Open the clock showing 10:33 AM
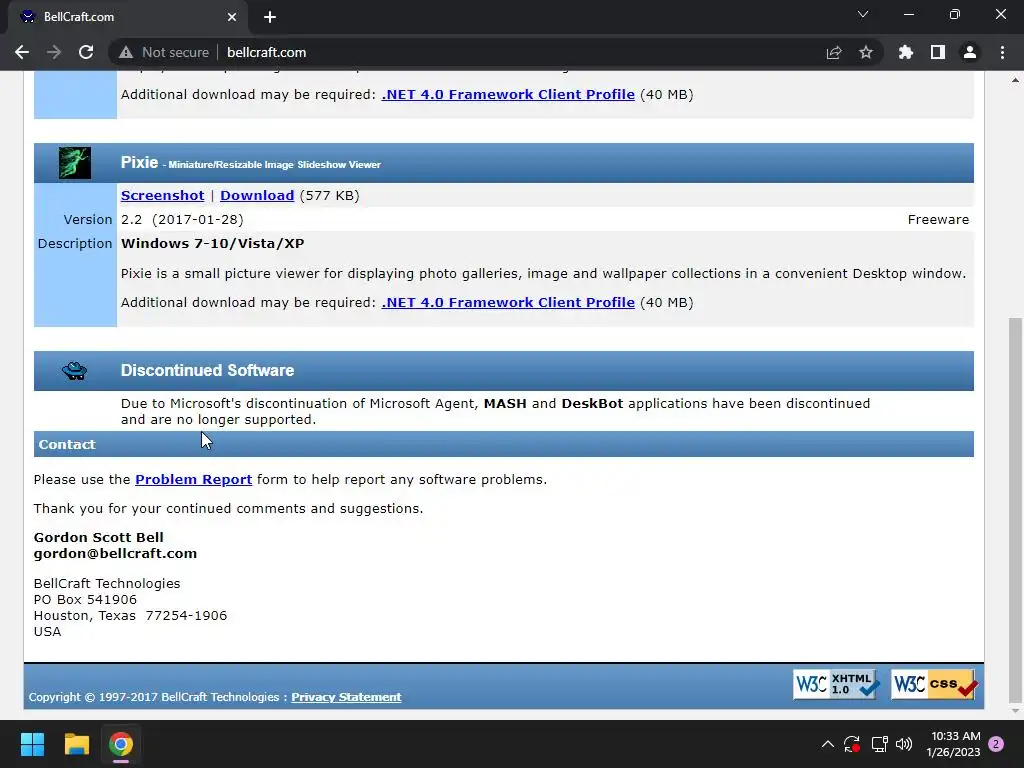Screen dimensions: 1024x768 953,744
